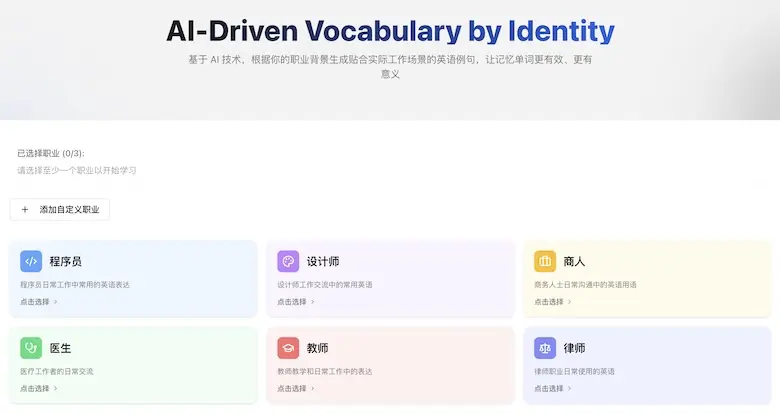
Task: Click description 商务人士日常沟通中的英语用语
Action: [x=585, y=285]
